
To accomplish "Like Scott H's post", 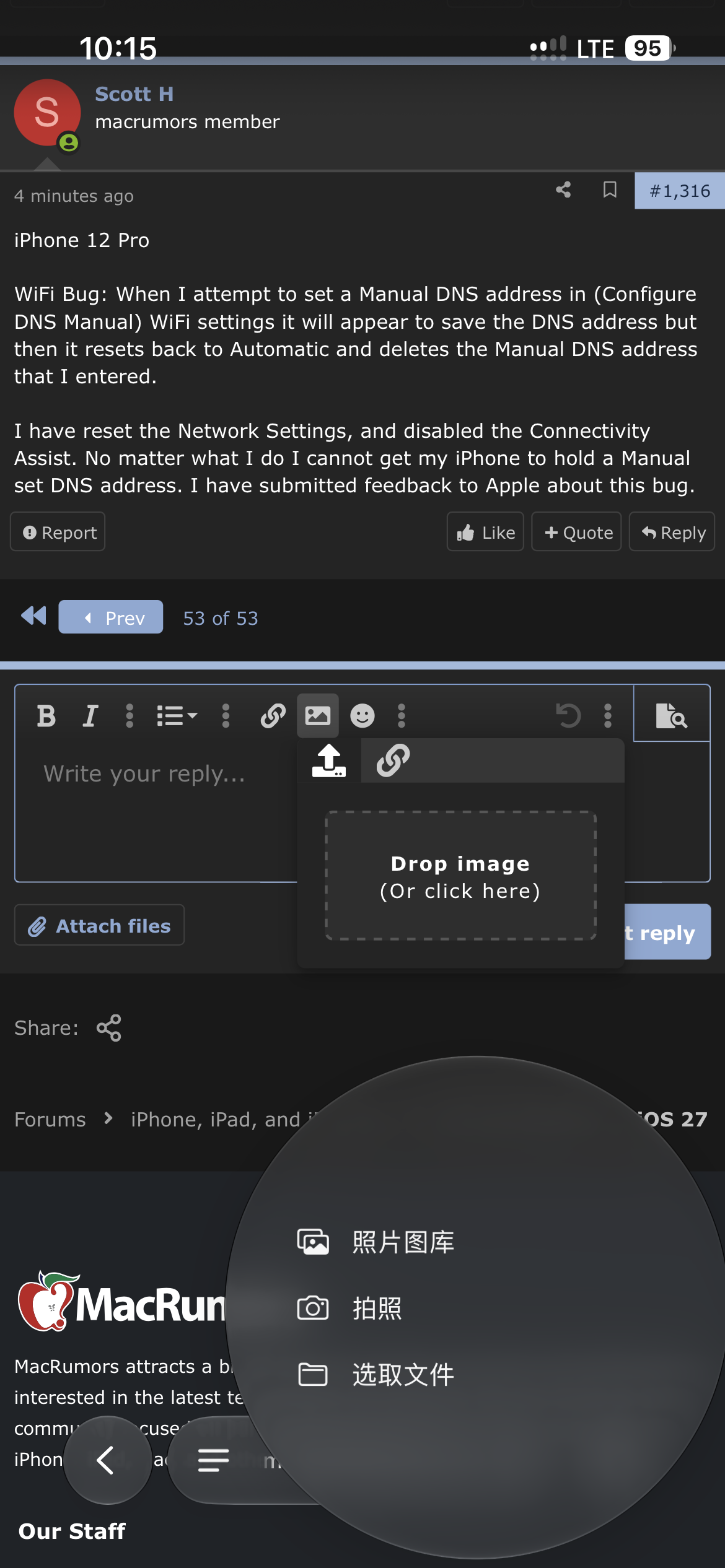I will [x=485, y=532].
